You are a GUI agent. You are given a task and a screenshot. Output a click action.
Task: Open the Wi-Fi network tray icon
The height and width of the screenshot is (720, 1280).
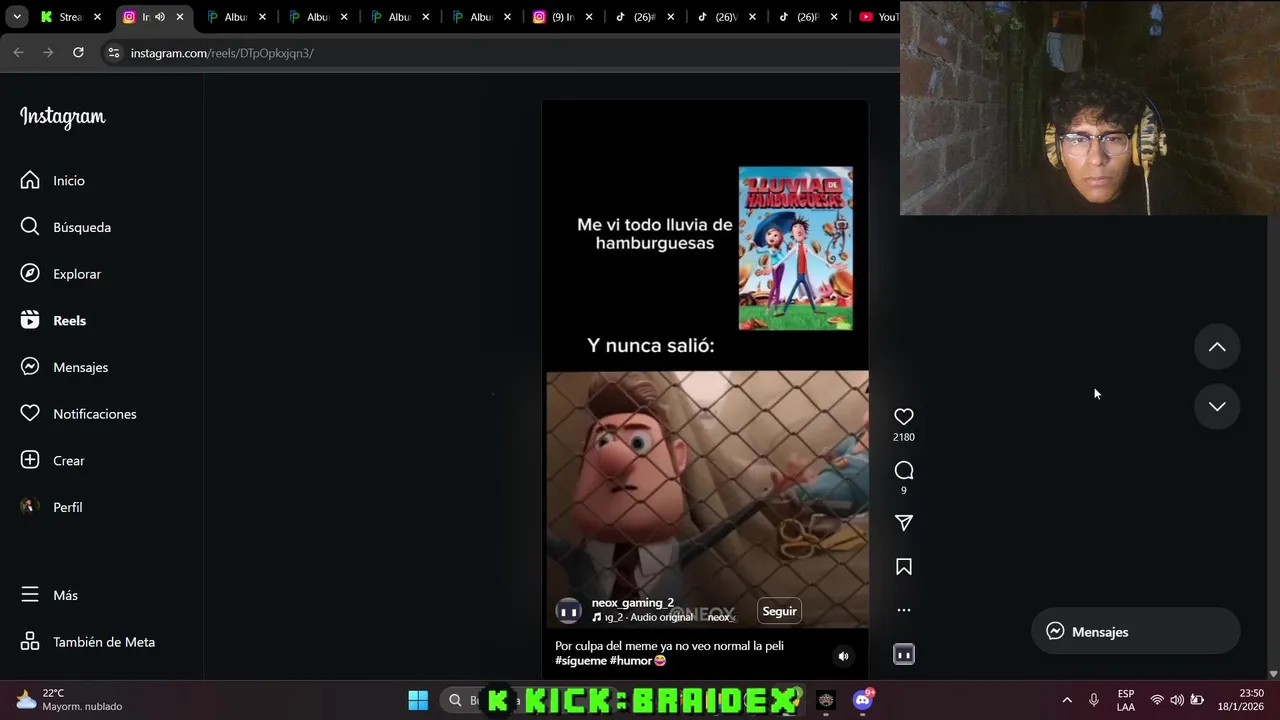(1157, 700)
